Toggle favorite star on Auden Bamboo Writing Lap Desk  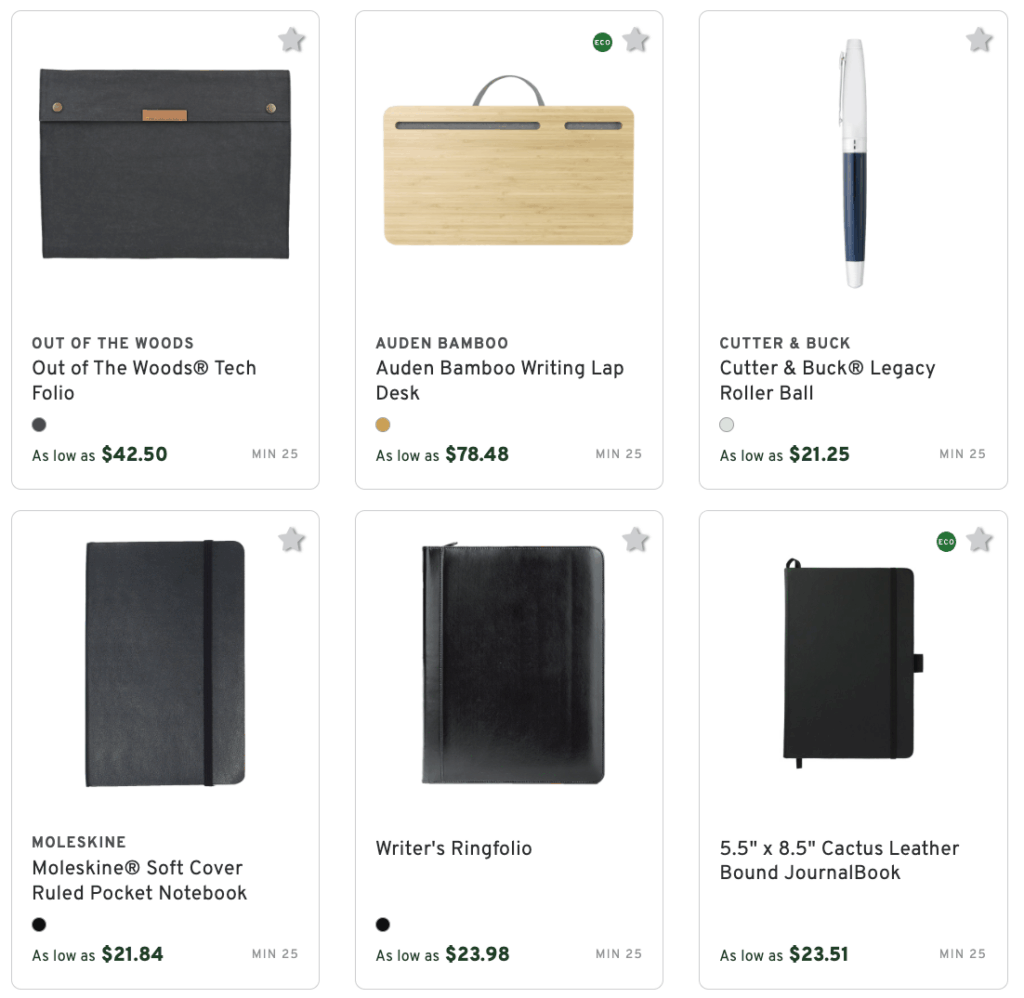click(635, 41)
